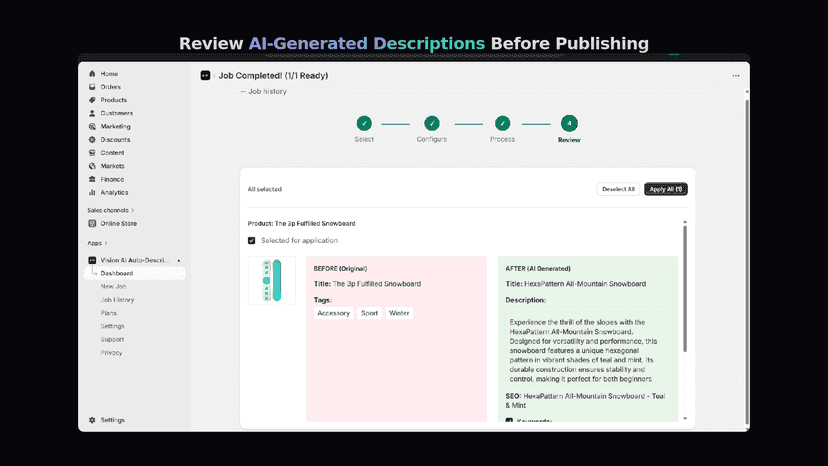Click the Vision AI app icon in sidebar
828x466 pixels.
pyautogui.click(x=92, y=260)
